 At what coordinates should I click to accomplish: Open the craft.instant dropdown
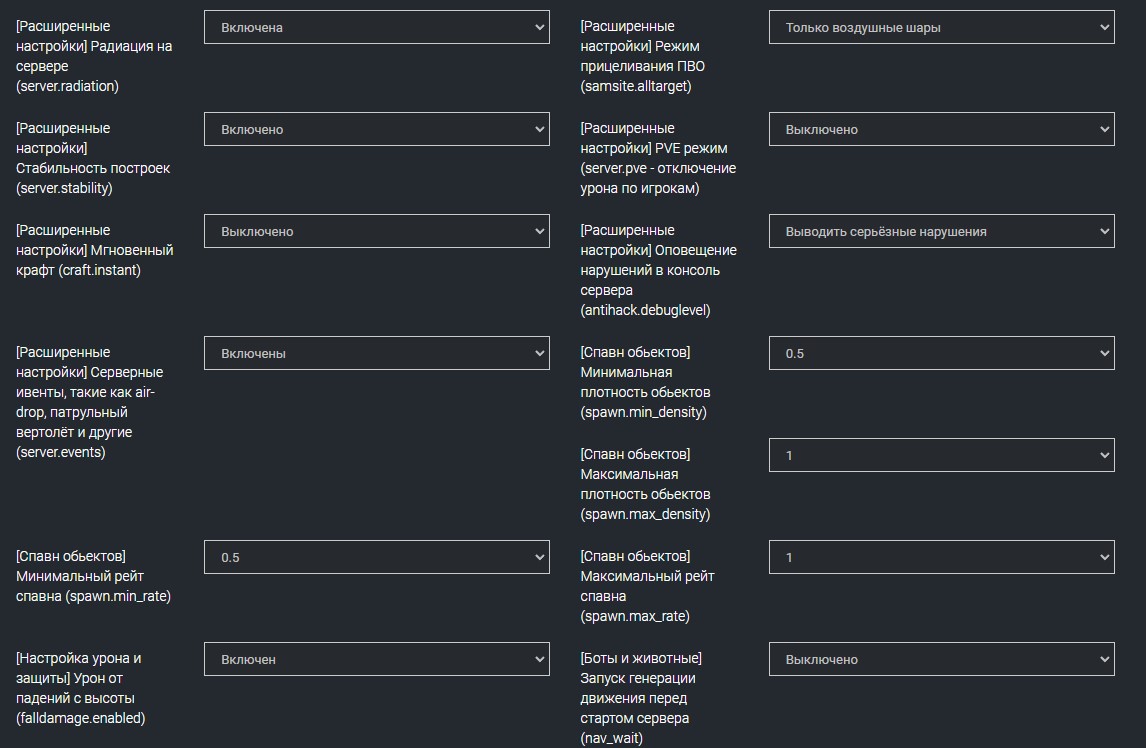click(377, 230)
